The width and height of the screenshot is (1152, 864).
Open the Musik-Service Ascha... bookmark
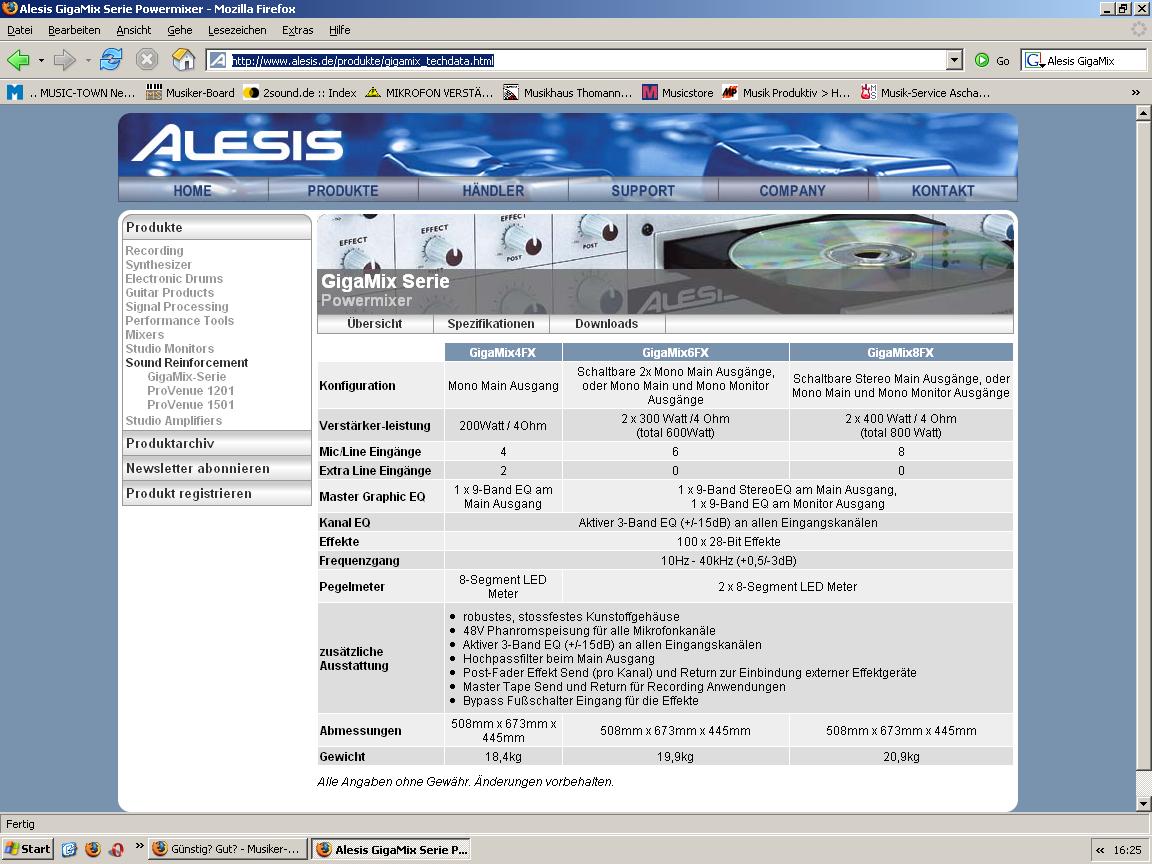pos(925,93)
